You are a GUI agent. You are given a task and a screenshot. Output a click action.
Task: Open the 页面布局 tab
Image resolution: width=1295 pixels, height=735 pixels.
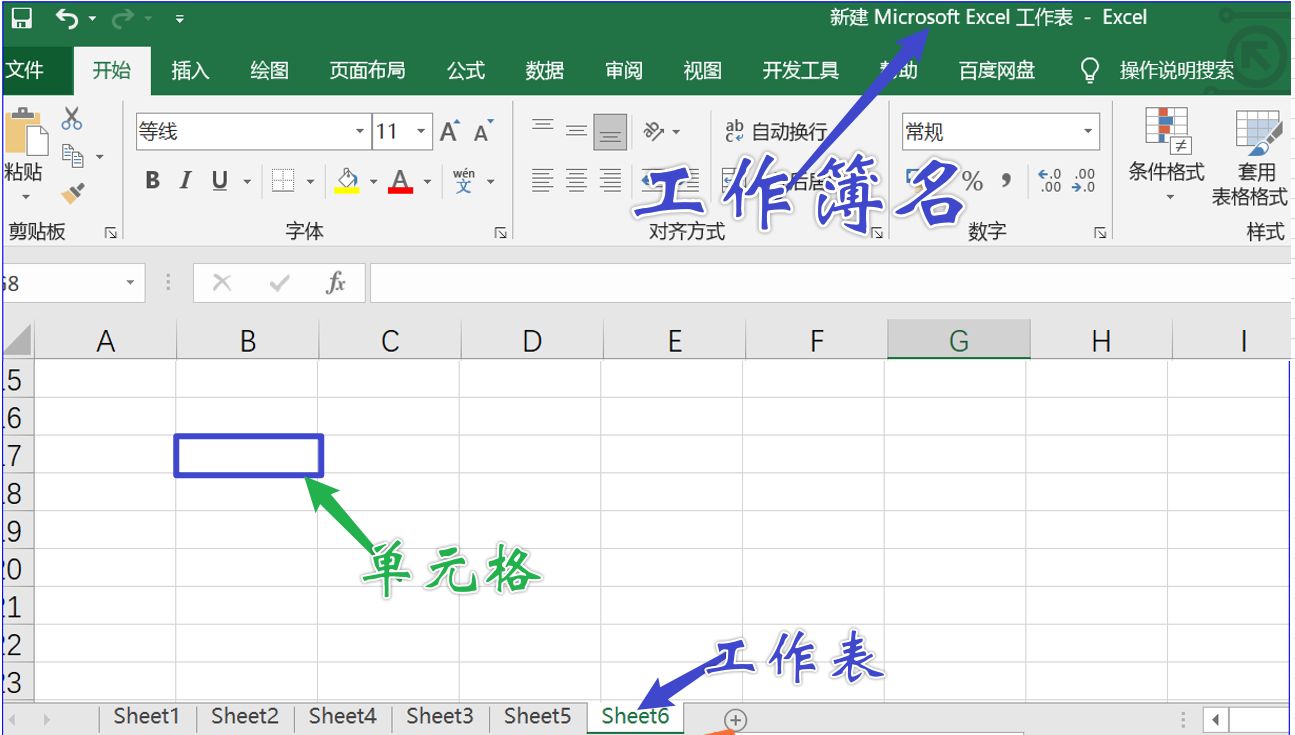pos(367,70)
